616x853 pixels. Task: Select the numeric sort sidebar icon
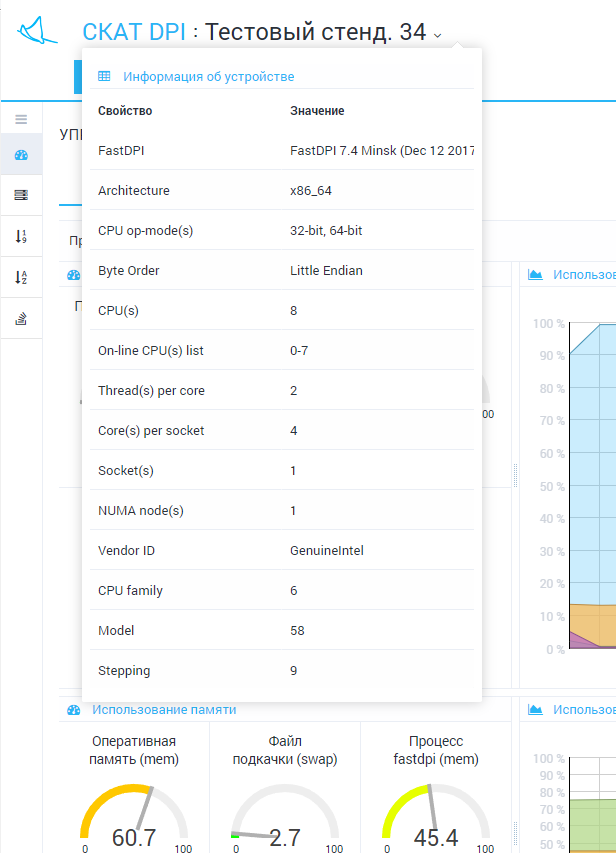(21, 237)
